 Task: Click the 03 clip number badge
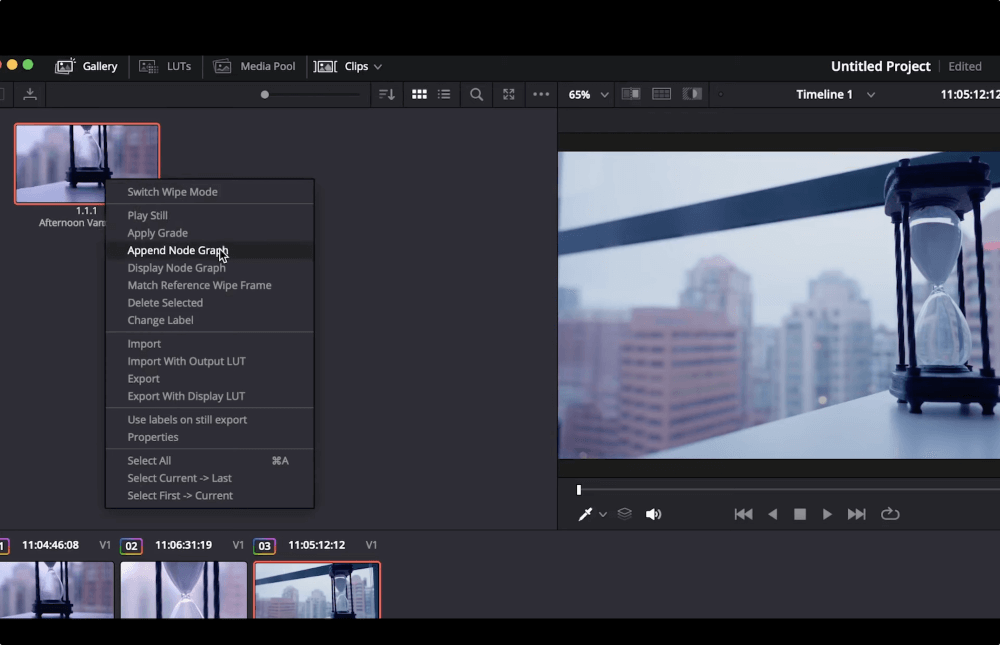point(264,546)
